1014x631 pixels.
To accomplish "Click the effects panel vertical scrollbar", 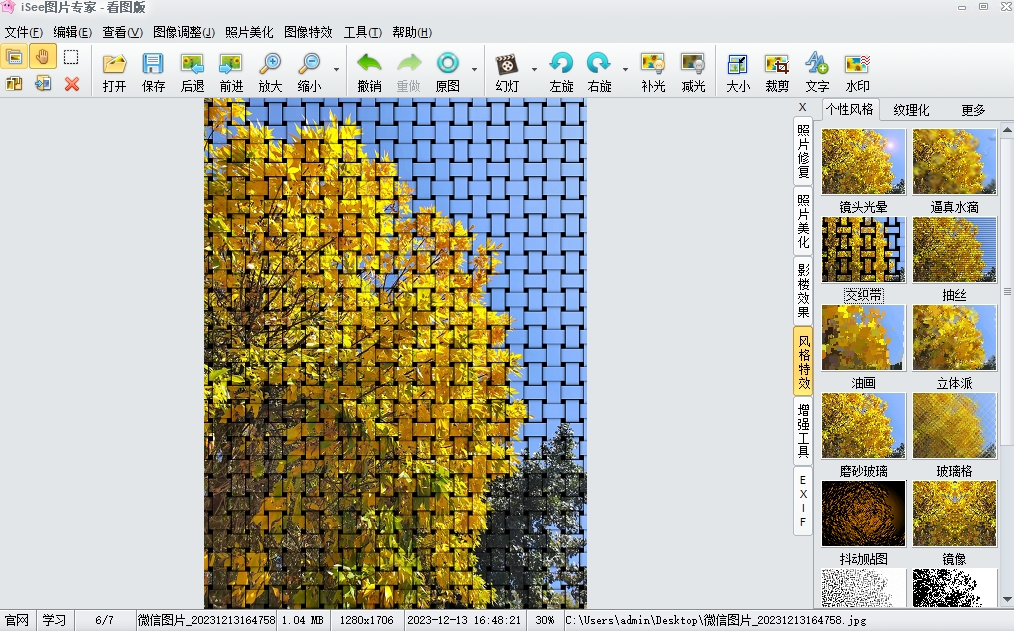I will [1007, 365].
